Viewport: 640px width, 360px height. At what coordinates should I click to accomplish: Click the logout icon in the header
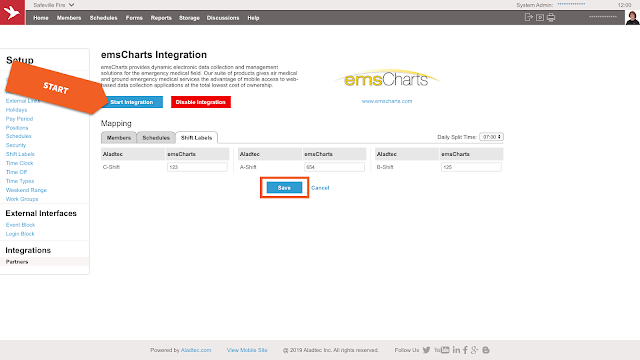point(529,18)
